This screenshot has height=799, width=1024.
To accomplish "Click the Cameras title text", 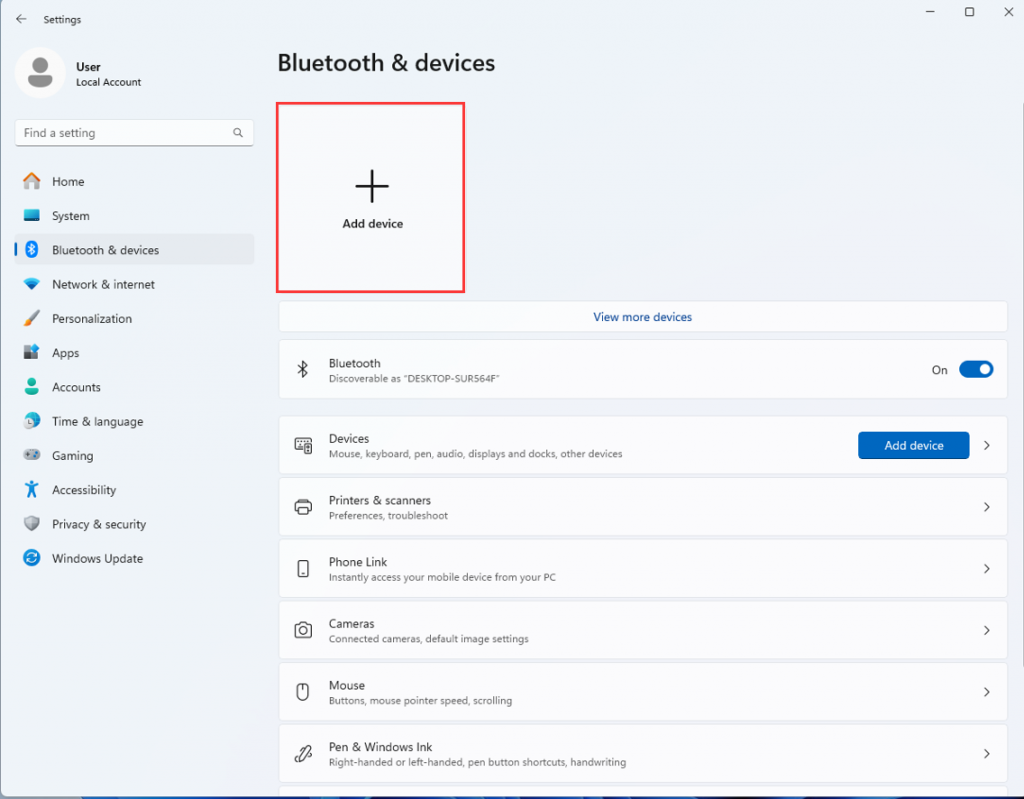I will tap(351, 623).
